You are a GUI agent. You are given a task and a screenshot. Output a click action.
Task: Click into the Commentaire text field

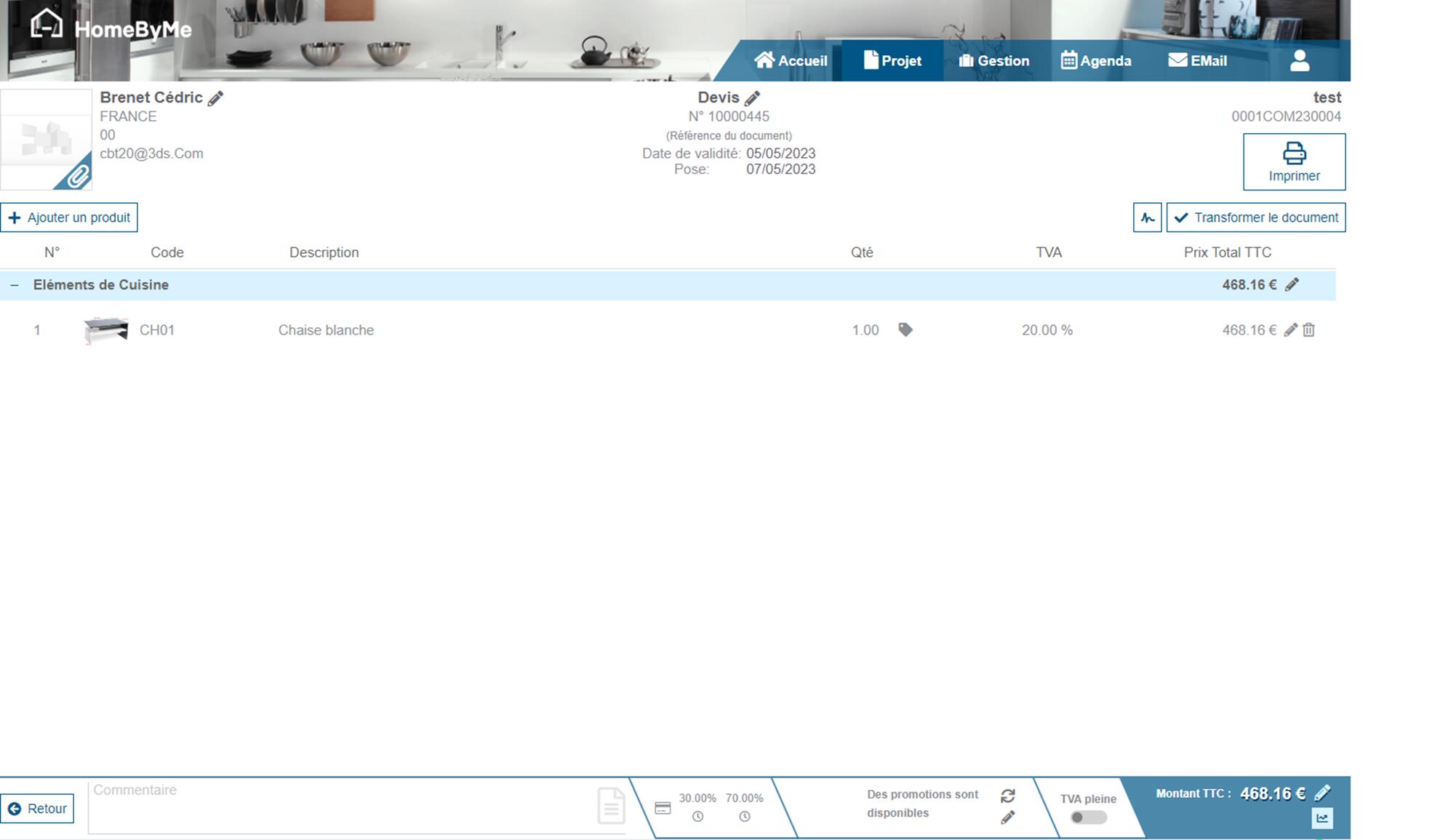click(x=342, y=807)
